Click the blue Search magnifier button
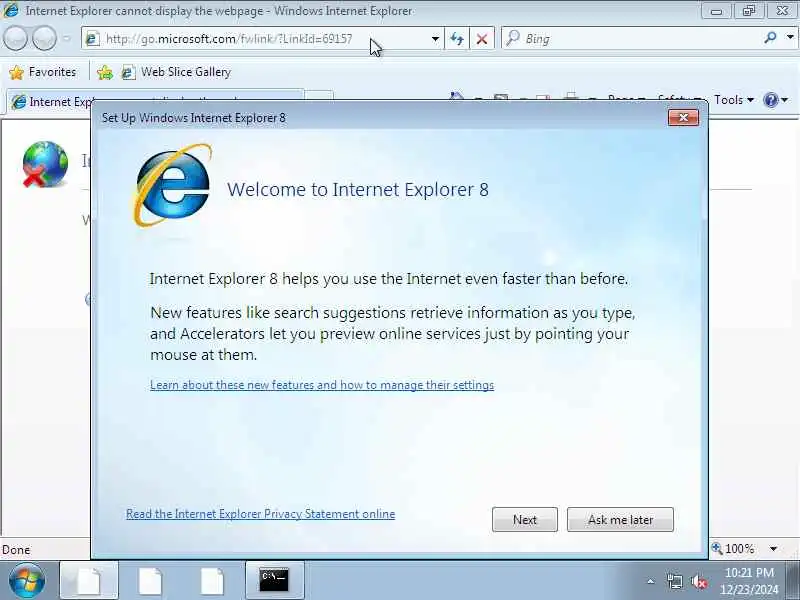The width and height of the screenshot is (800, 600). tap(770, 37)
